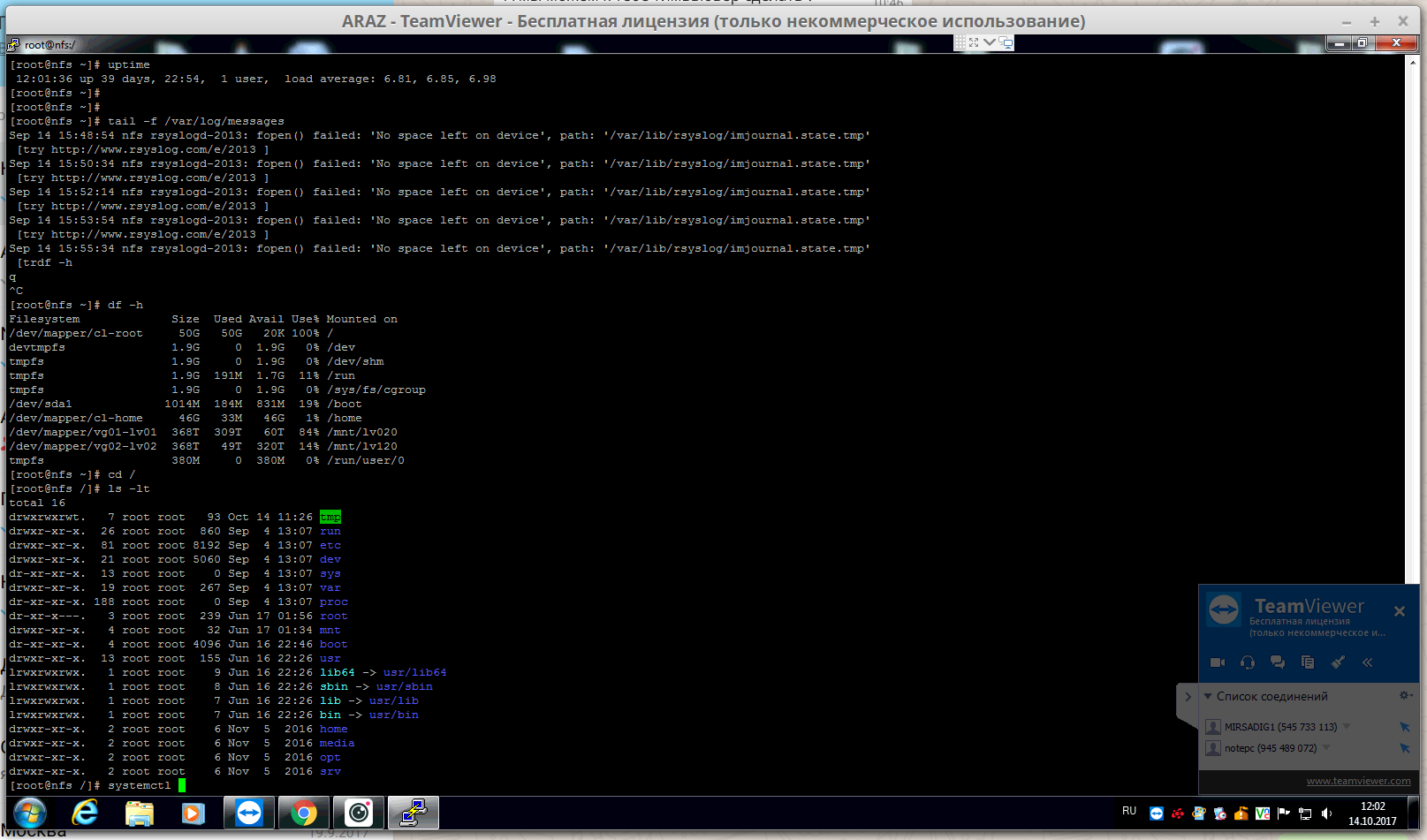Image resolution: width=1427 pixels, height=840 pixels.
Task: Click the VNC tray icon
Action: (x=1263, y=814)
